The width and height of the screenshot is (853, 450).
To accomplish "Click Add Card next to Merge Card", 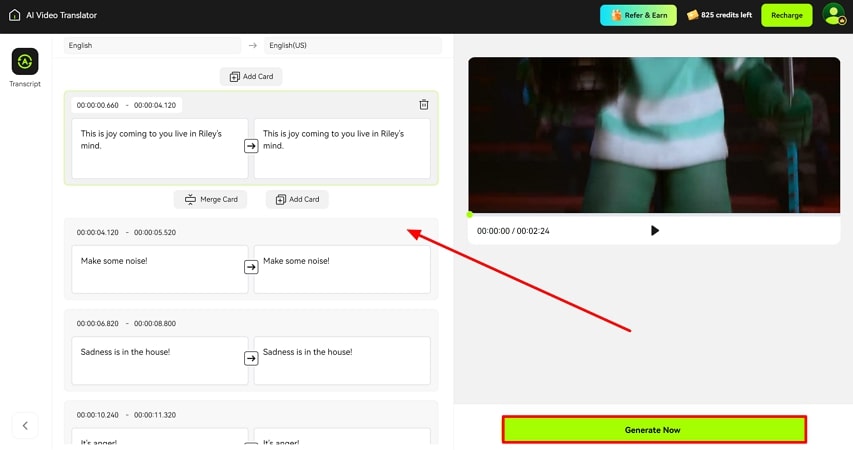I will coord(297,199).
